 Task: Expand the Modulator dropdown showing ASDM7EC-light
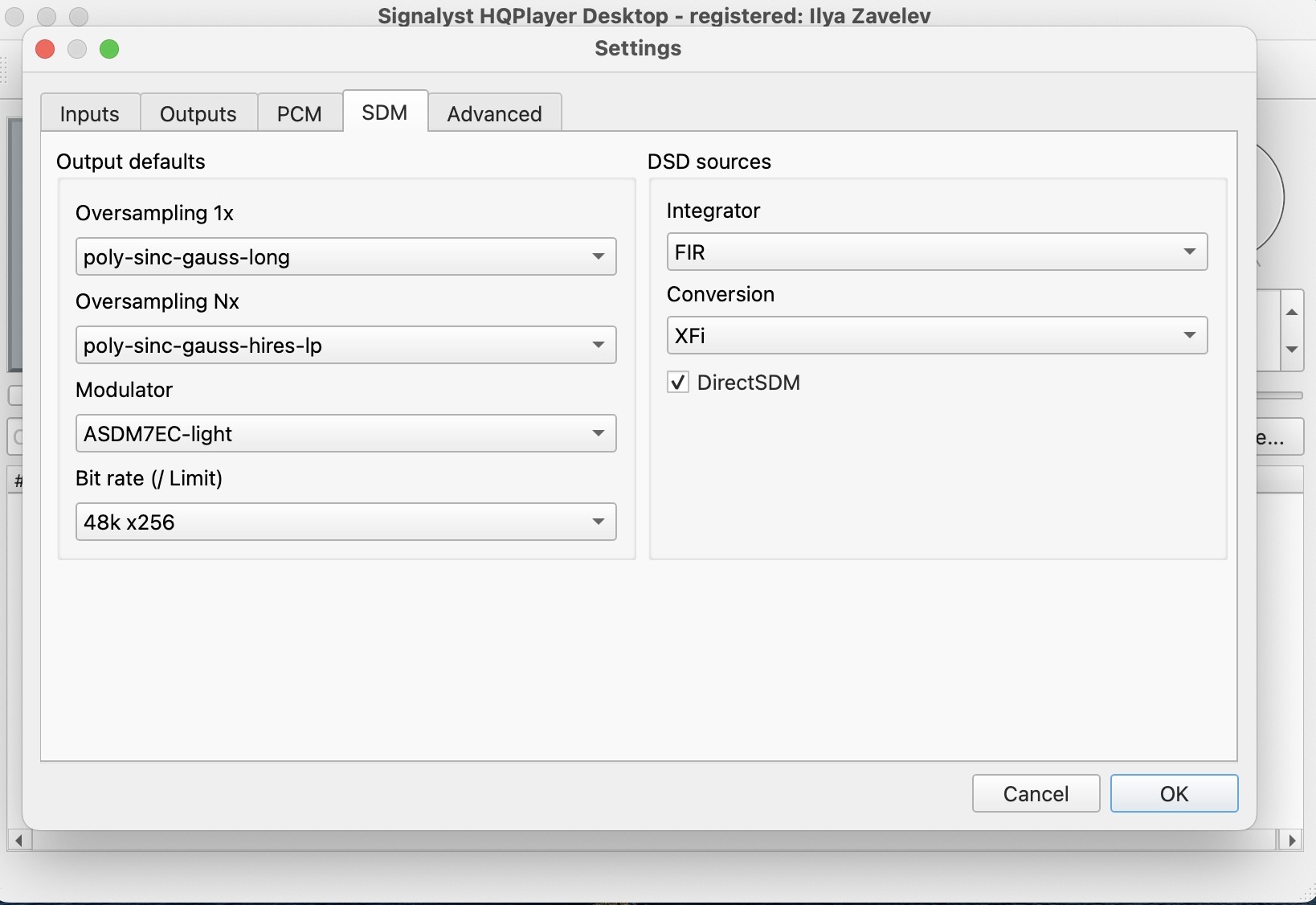pyautogui.click(x=345, y=433)
